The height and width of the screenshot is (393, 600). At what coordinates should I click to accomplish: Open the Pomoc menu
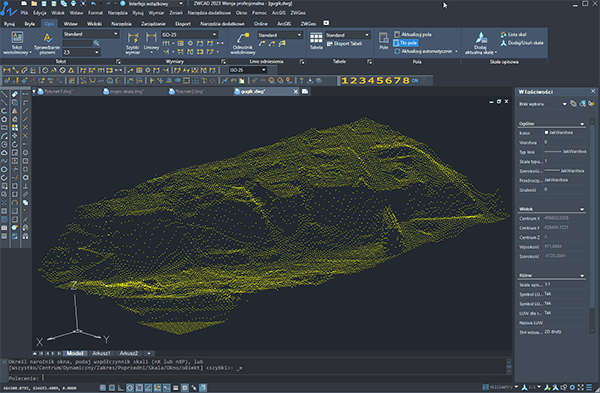[x=259, y=13]
